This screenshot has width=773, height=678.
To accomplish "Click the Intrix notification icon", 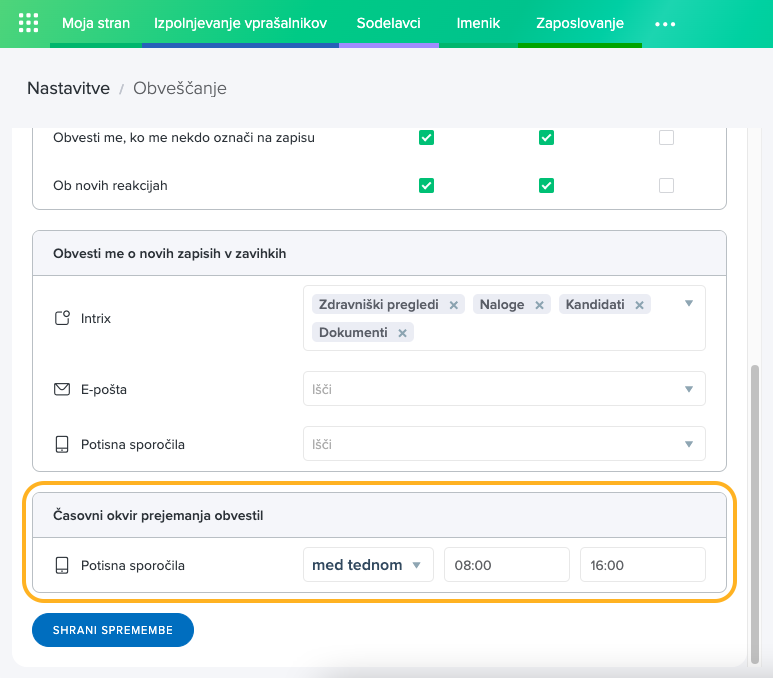I will click(x=62, y=319).
